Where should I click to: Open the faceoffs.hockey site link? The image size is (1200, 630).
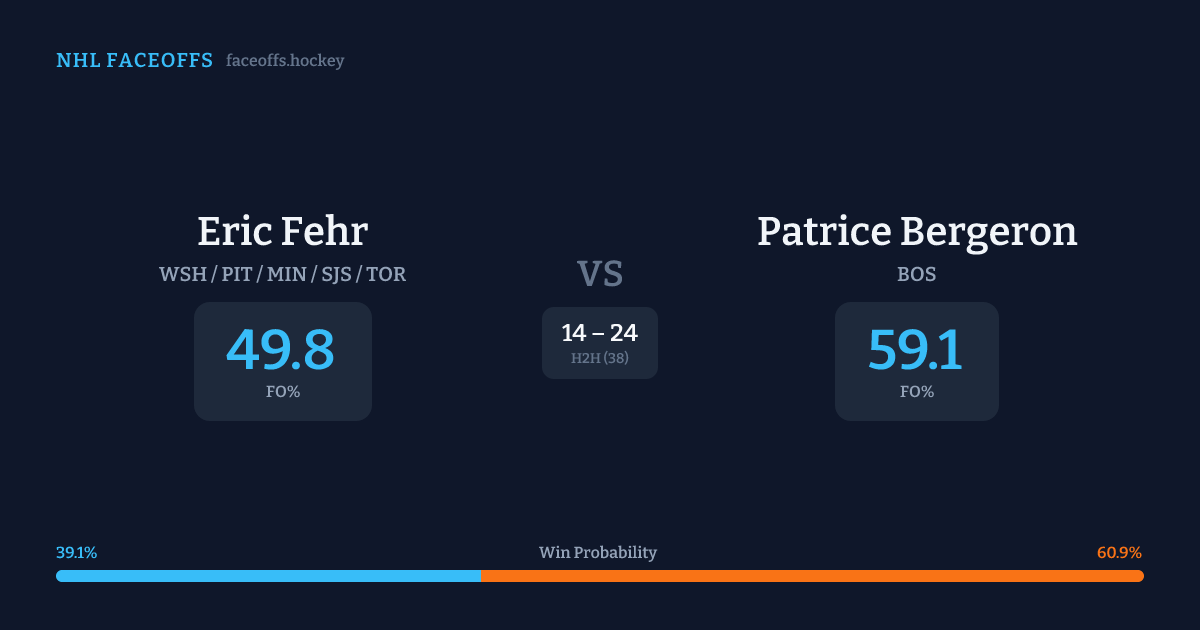(285, 61)
